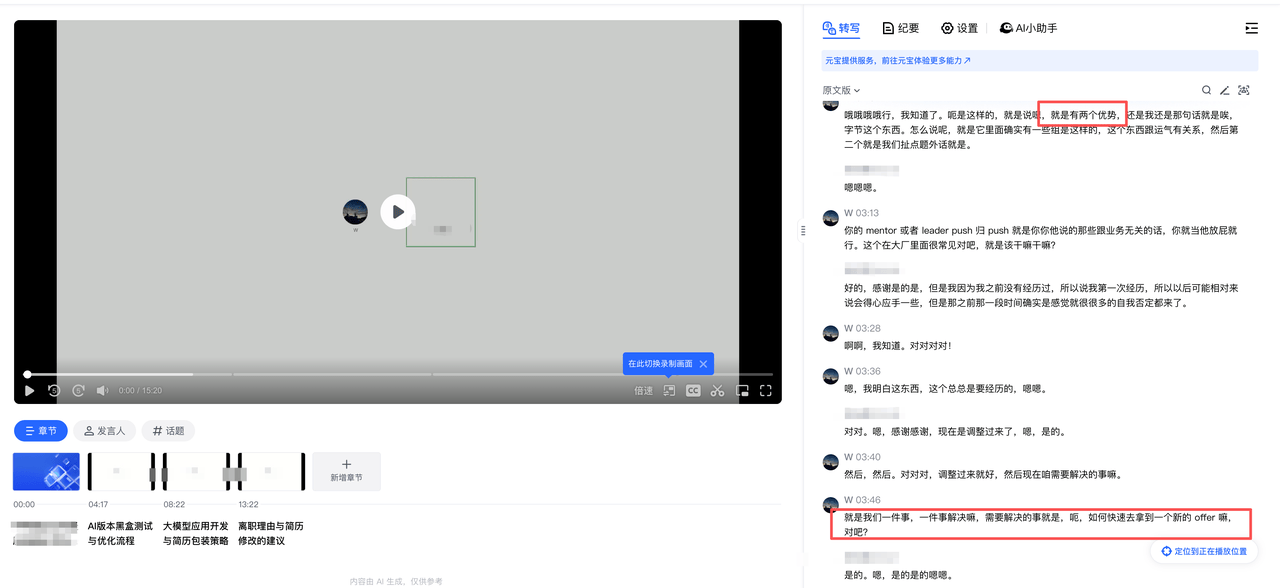Toggle picture-in-picture mode

pyautogui.click(x=742, y=391)
